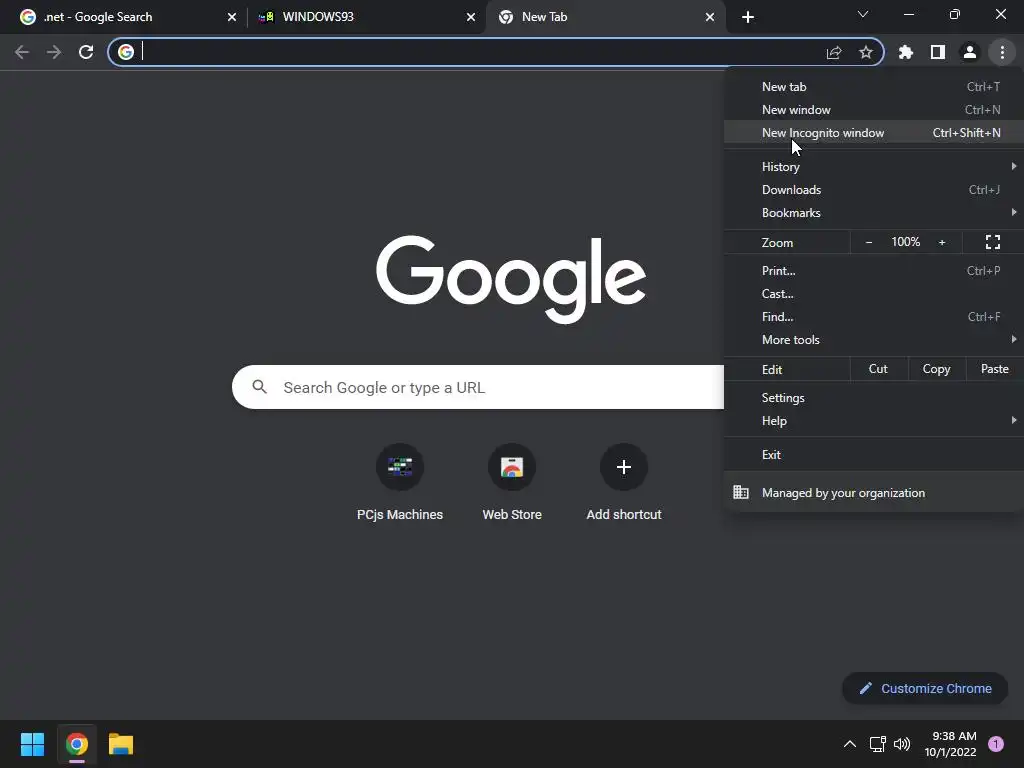
Task: Select Print... in the menu
Action: (874, 270)
